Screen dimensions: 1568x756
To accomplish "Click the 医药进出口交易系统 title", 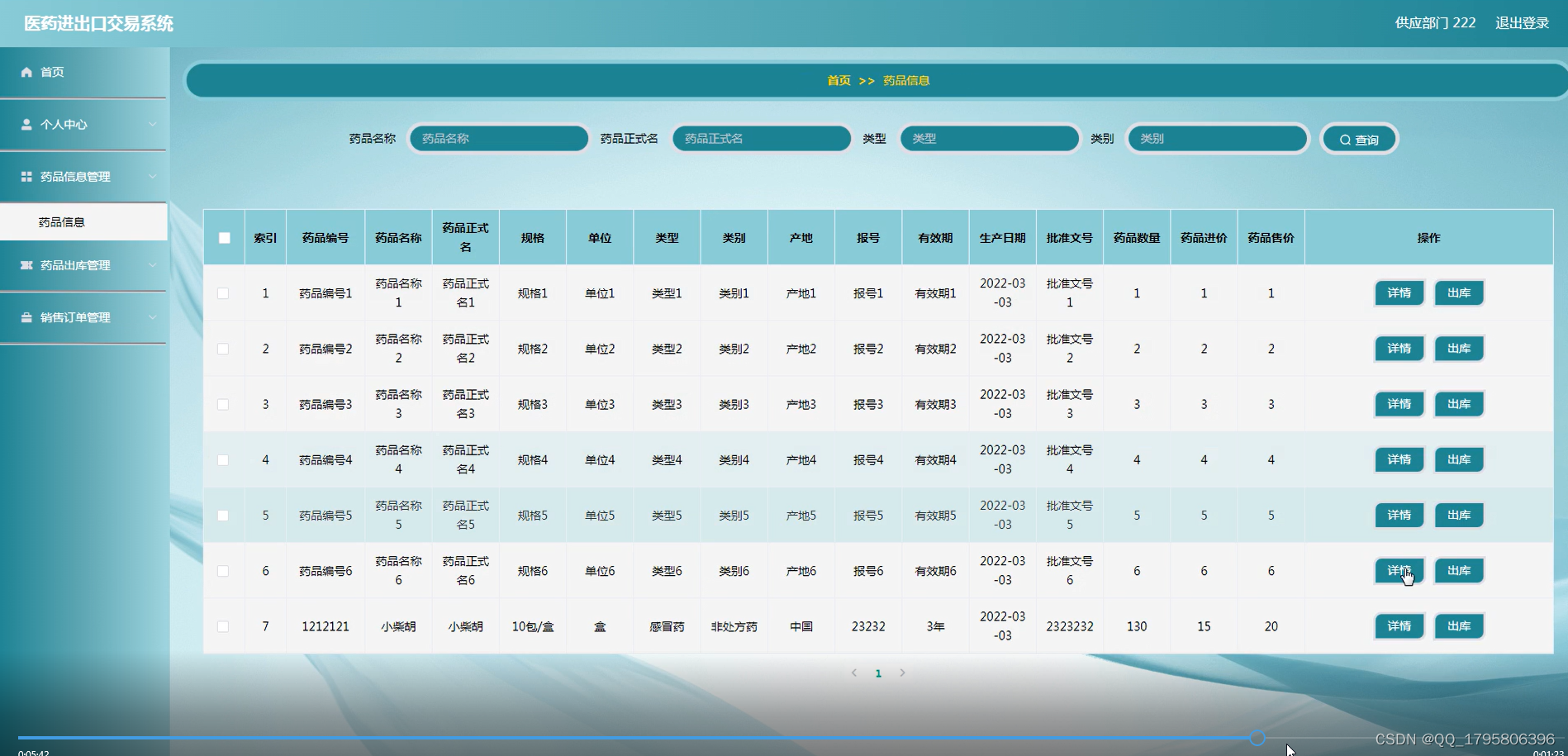I will click(x=98, y=24).
